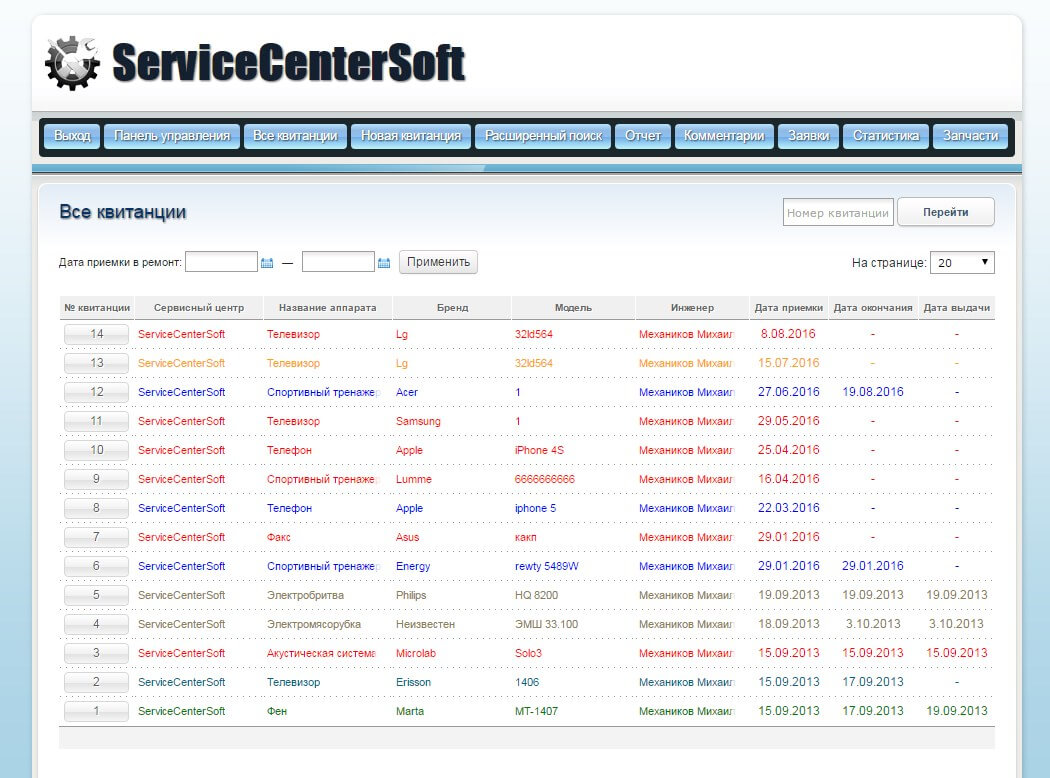Go to Все квитанции menu item
1050x778 pixels.
pos(295,136)
